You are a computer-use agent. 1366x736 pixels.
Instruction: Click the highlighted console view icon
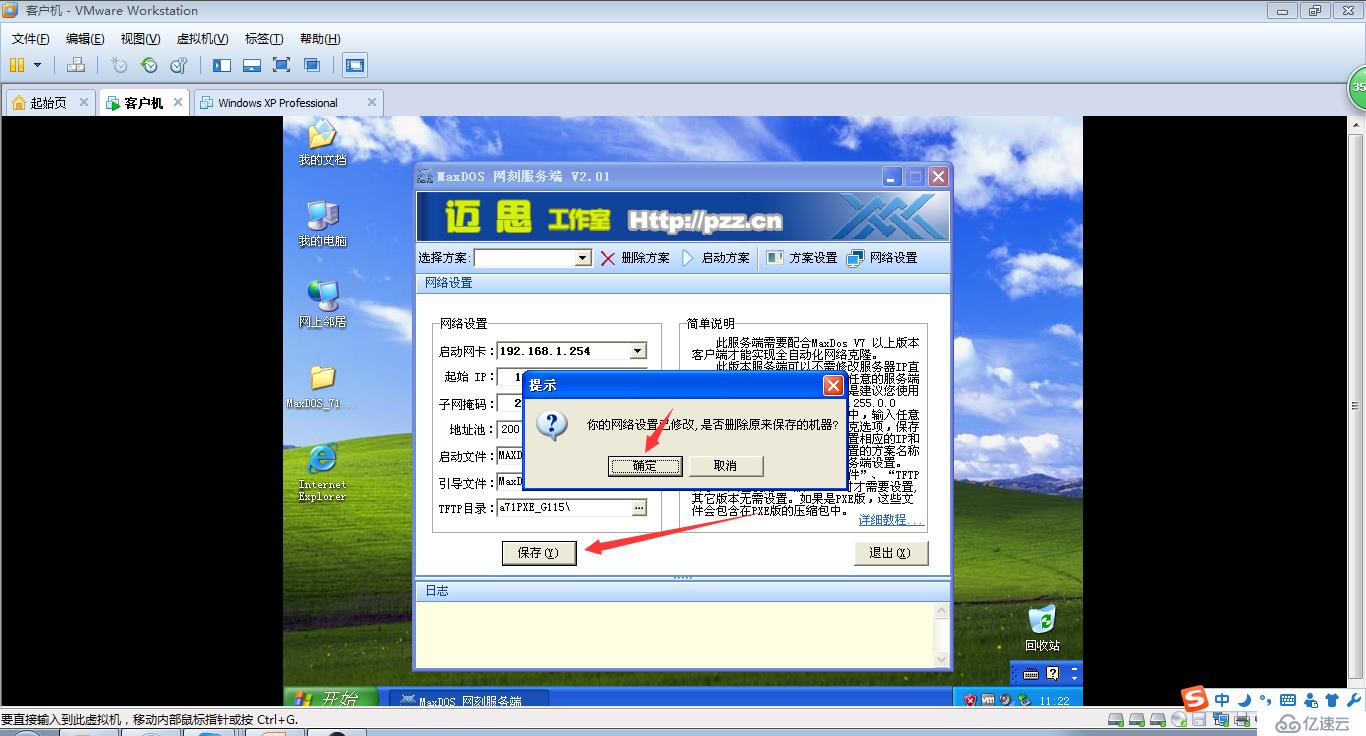coord(355,65)
